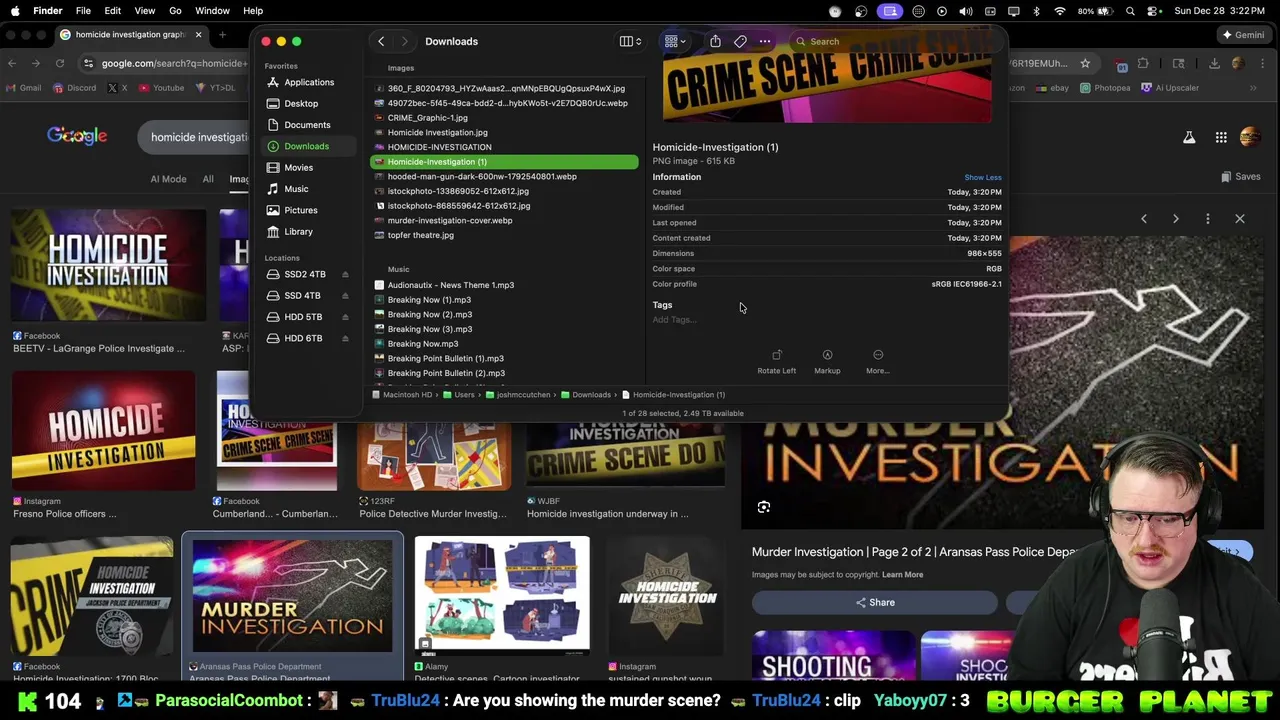The width and height of the screenshot is (1280, 720).
Task: Click the Add Tags field
Action: click(x=674, y=320)
